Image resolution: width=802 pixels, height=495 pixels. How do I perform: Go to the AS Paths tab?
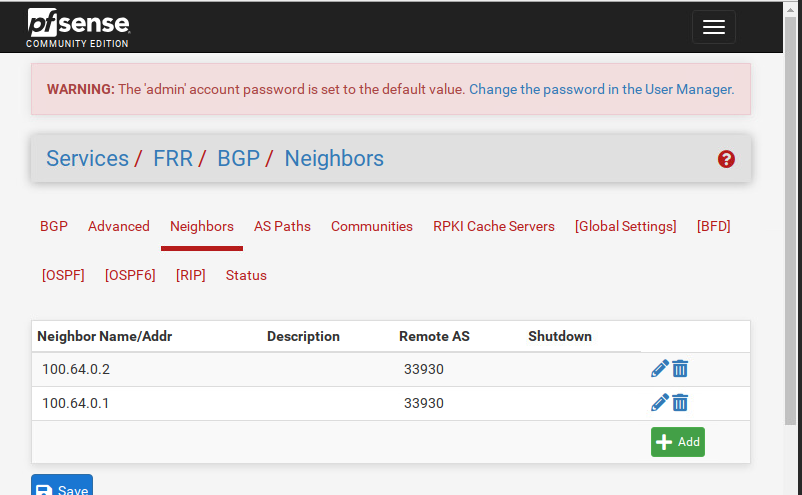coord(282,226)
